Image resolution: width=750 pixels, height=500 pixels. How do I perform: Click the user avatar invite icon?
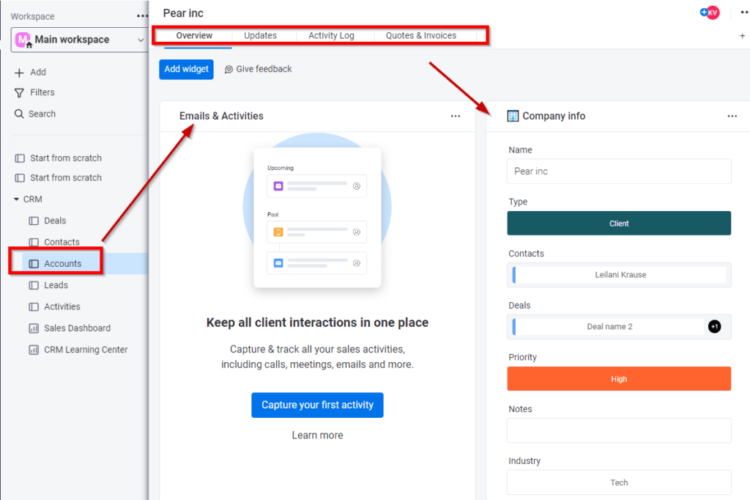pyautogui.click(x=709, y=13)
